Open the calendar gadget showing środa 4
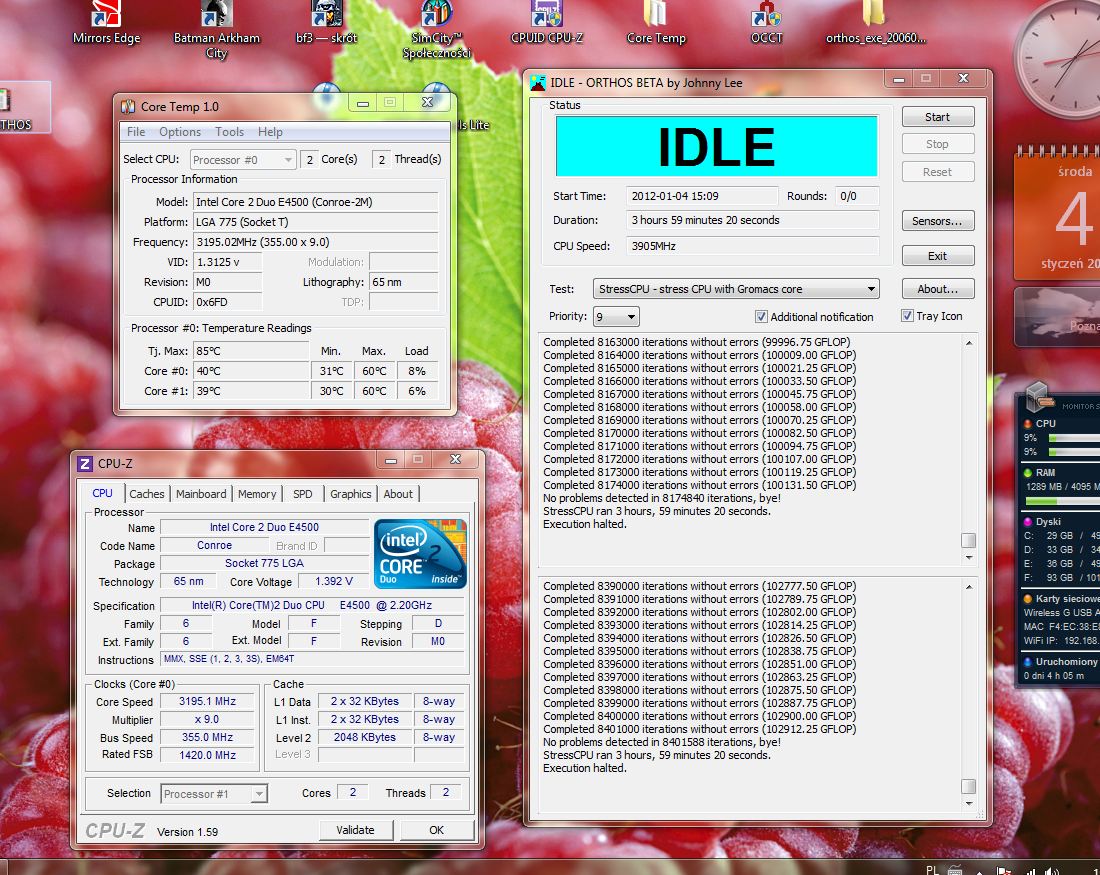This screenshot has width=1100, height=875. click(1058, 214)
